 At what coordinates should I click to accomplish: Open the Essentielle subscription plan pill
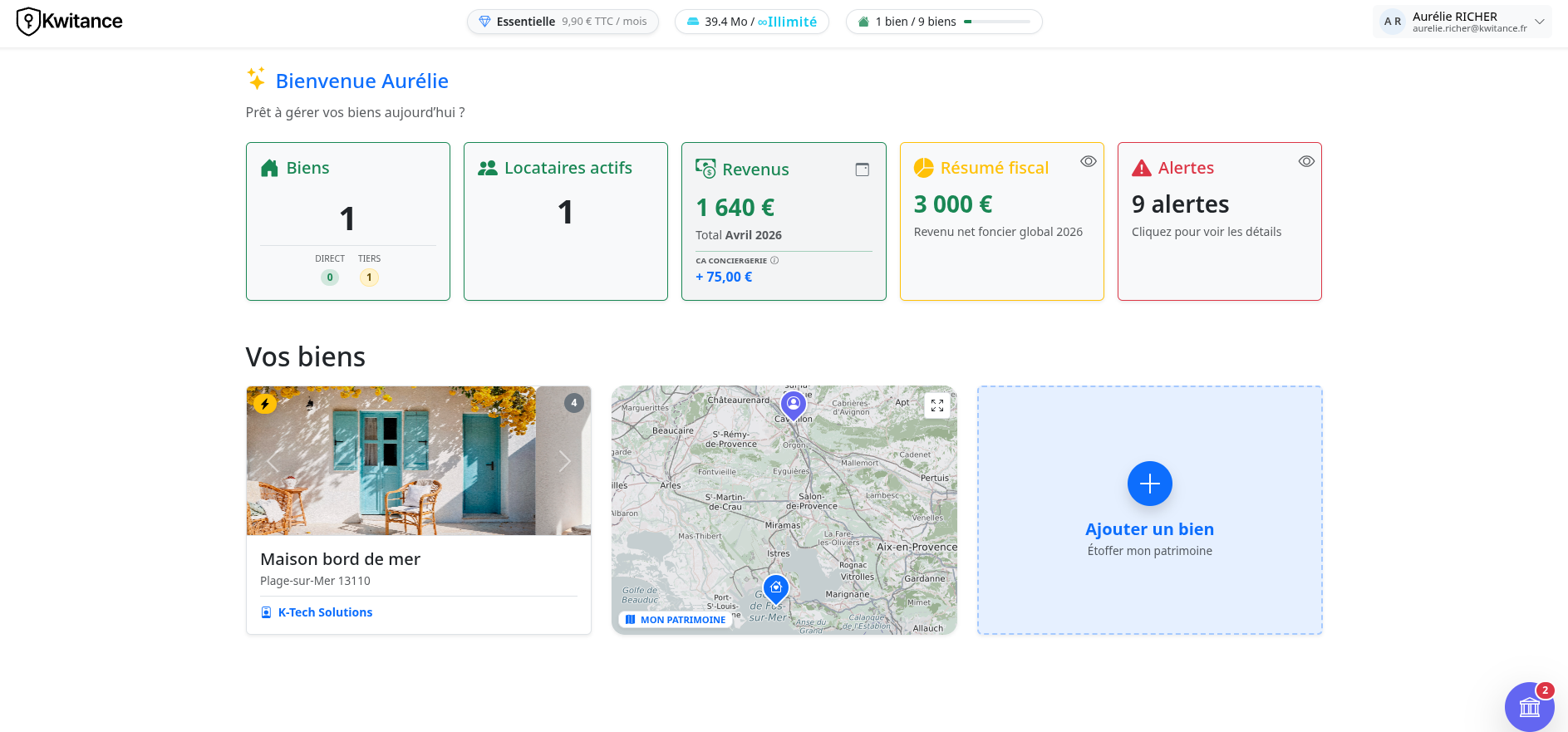point(563,22)
